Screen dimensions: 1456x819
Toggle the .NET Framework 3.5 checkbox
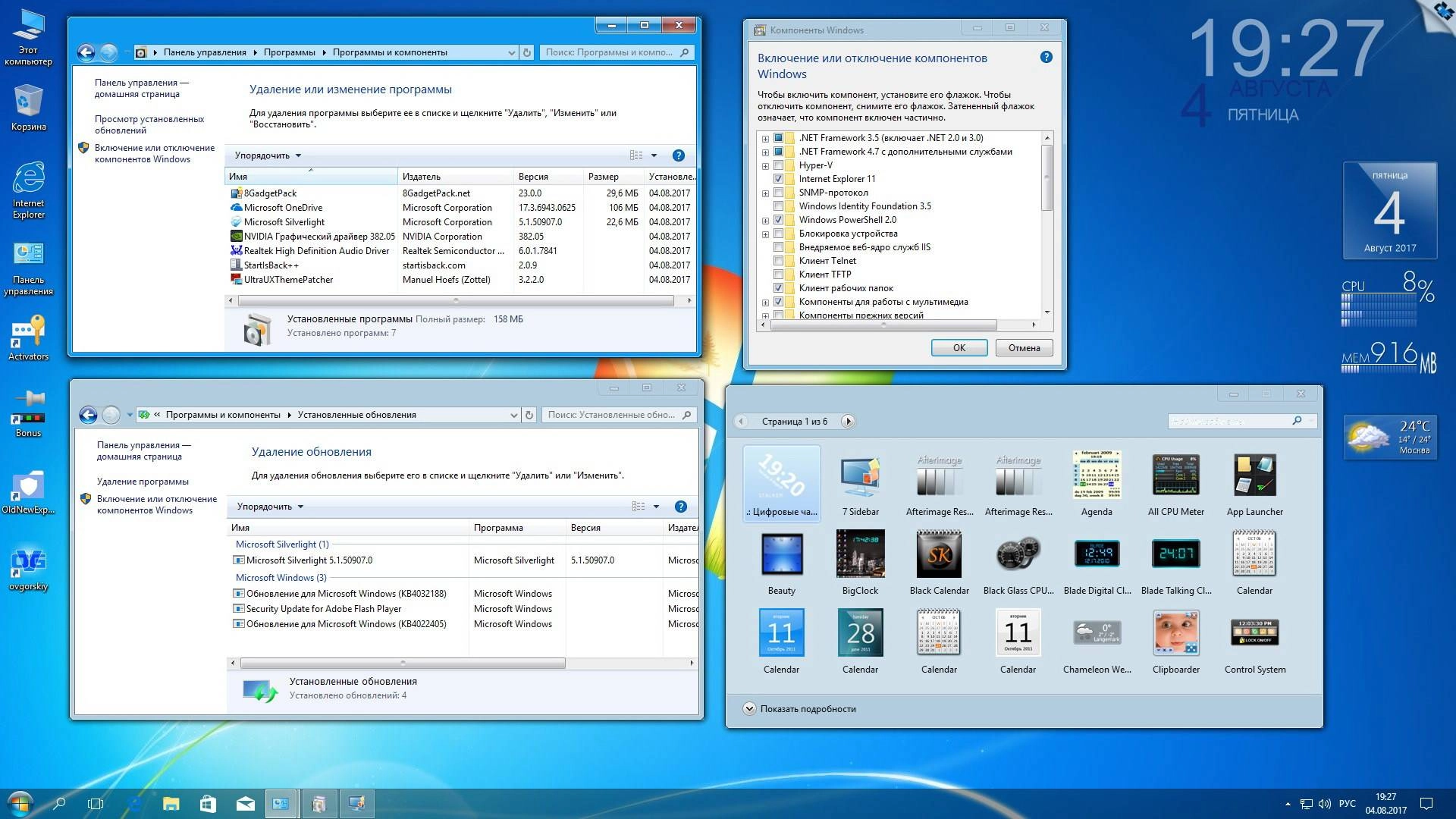(x=778, y=138)
